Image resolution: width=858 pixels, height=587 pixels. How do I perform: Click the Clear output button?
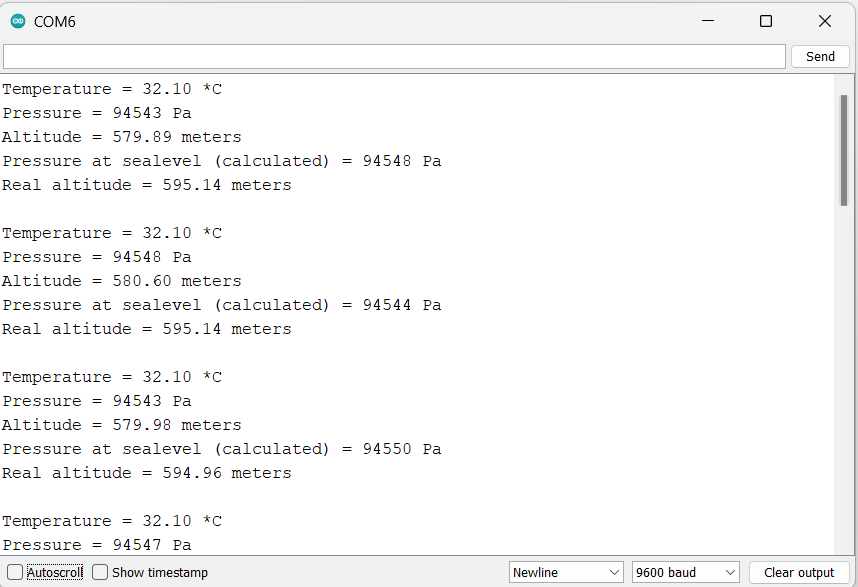[798, 573]
